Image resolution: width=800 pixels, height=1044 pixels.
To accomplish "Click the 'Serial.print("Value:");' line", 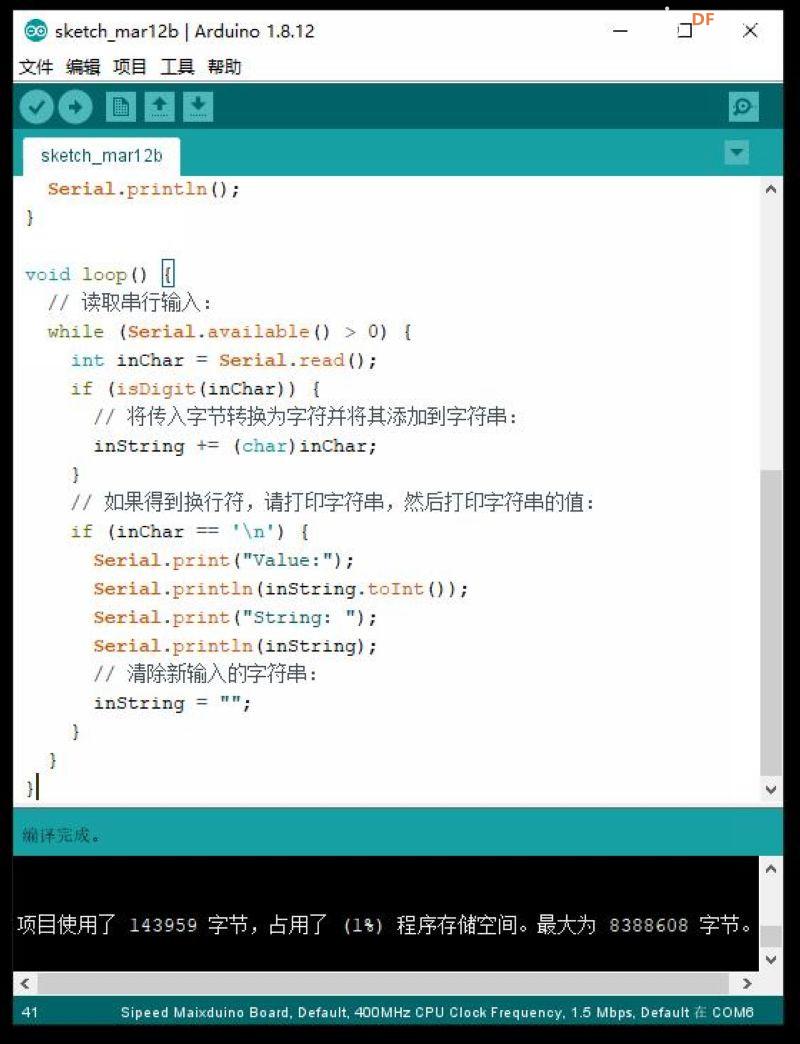I will (x=224, y=560).
